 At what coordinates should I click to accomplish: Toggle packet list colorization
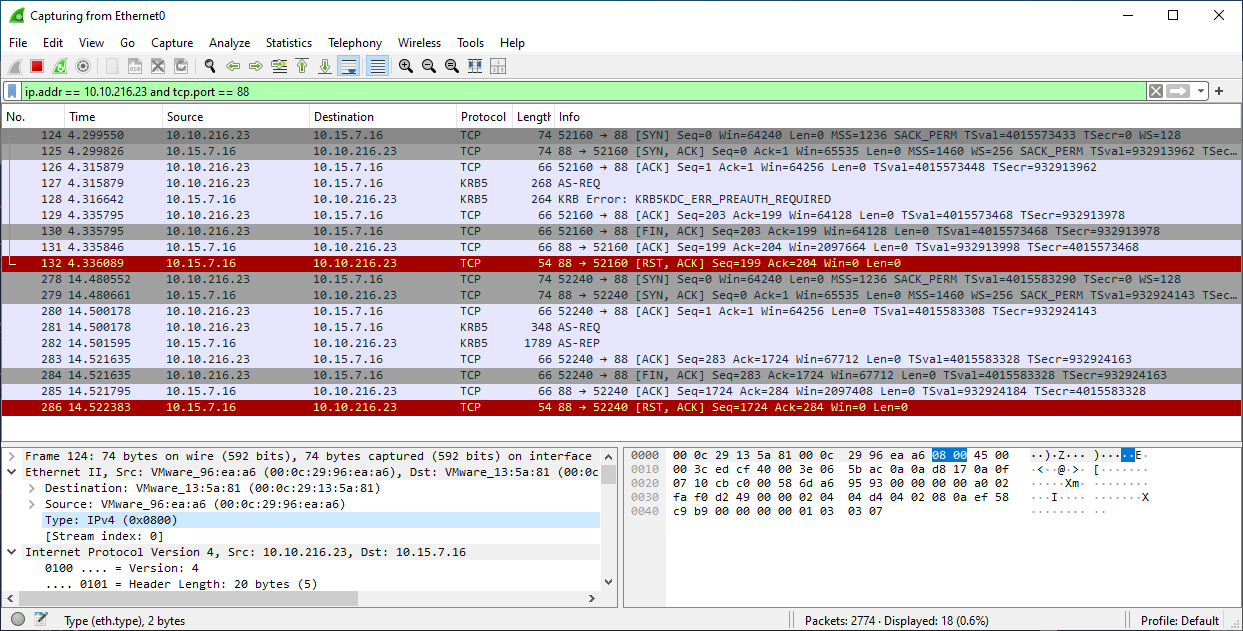point(377,66)
